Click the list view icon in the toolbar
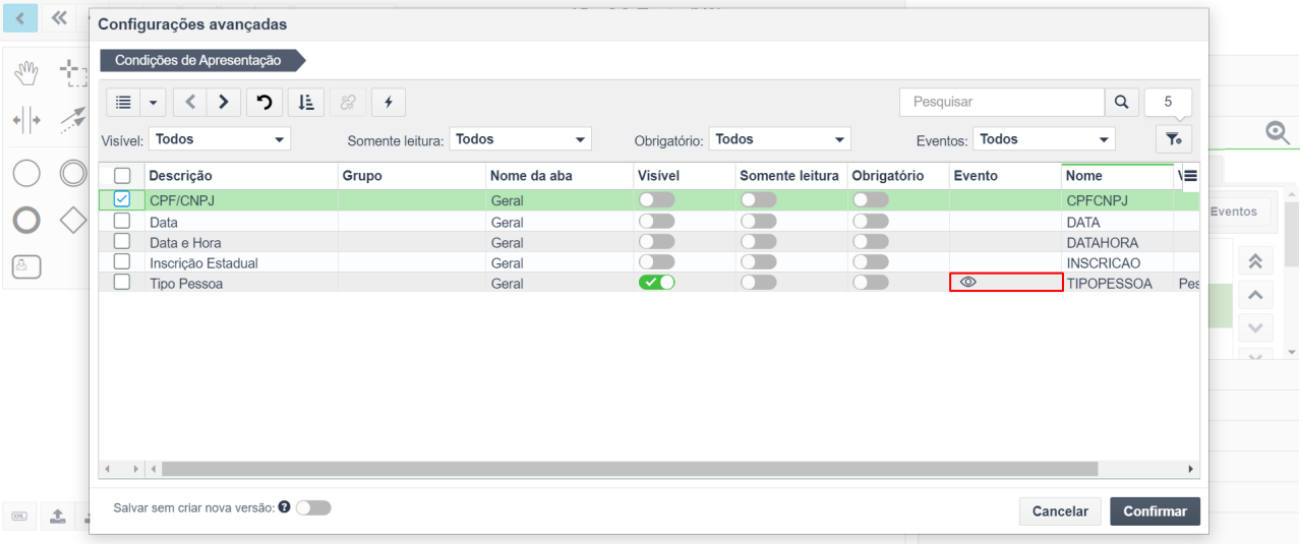The image size is (1302, 544). [124, 102]
